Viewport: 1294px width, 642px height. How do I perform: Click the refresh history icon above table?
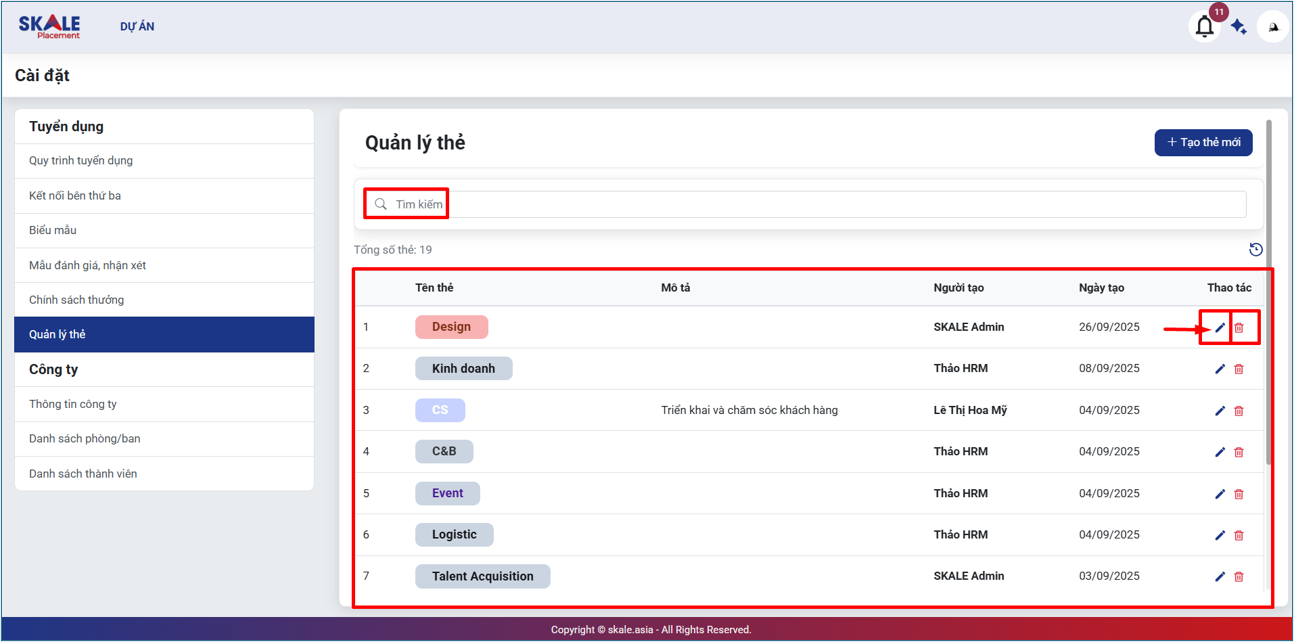(1256, 250)
